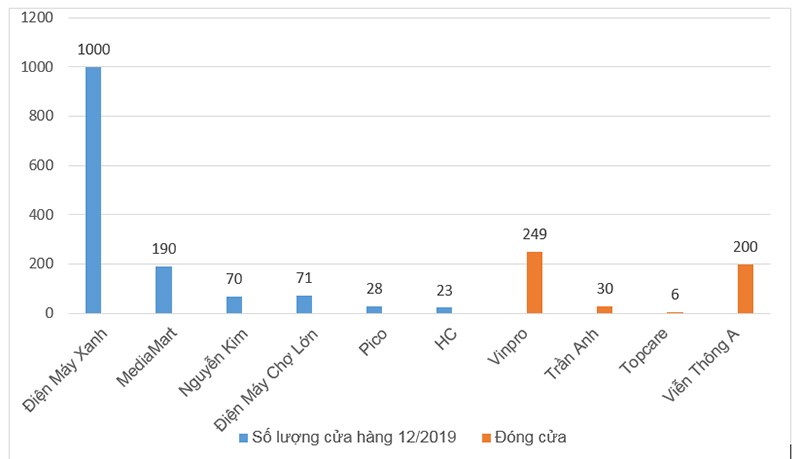The height and width of the screenshot is (459, 800).
Task: Click the blue legend swatch for 12/2019 stores
Action: point(242,437)
